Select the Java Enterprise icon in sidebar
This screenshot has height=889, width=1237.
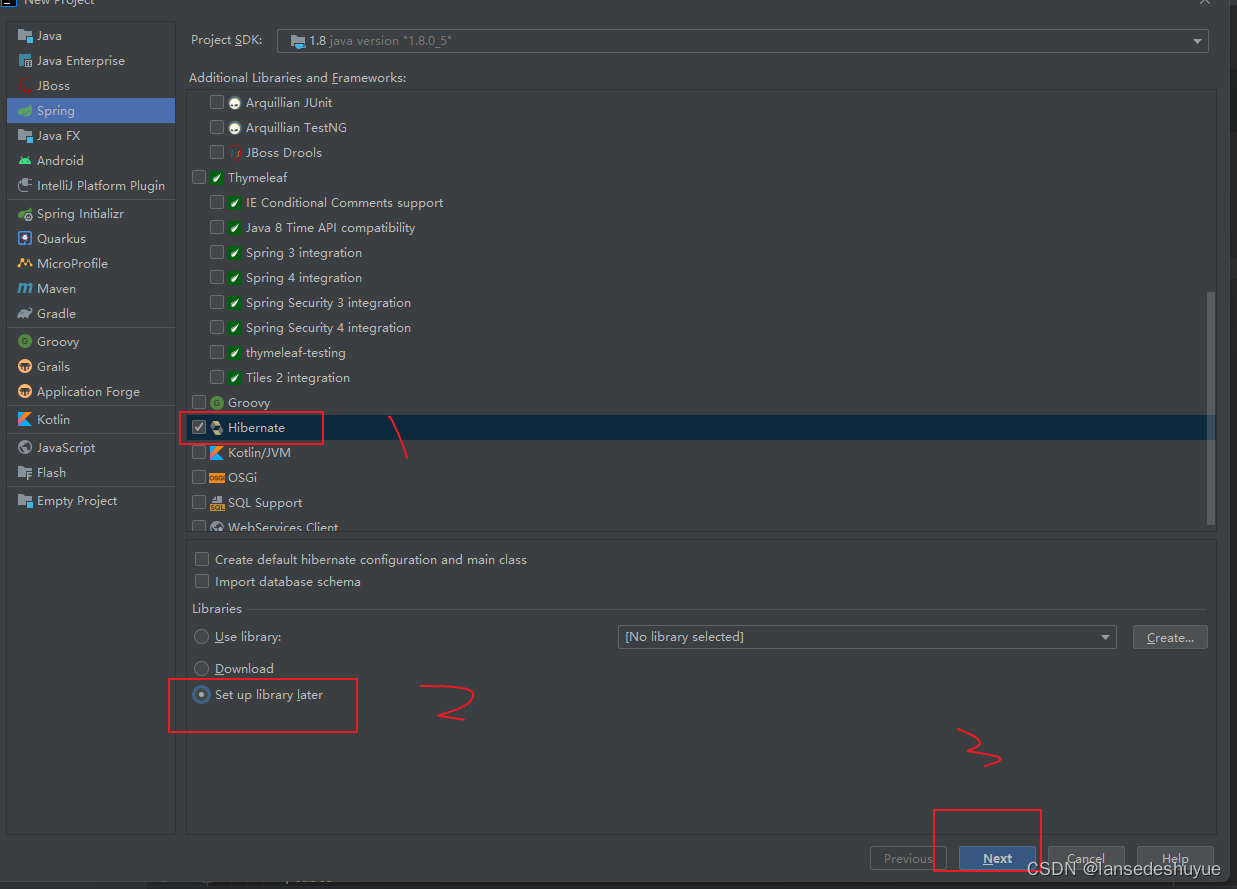pyautogui.click(x=25, y=61)
